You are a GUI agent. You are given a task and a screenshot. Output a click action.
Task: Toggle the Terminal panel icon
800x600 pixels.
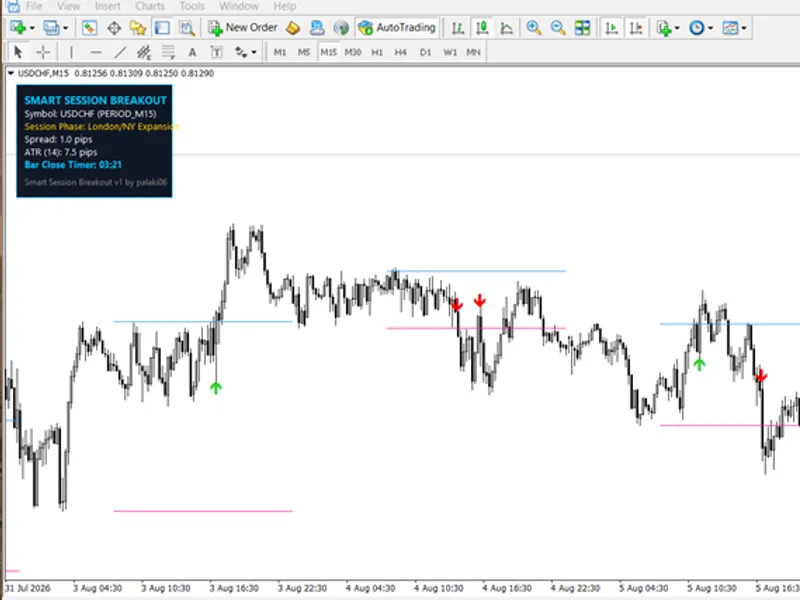tap(162, 28)
